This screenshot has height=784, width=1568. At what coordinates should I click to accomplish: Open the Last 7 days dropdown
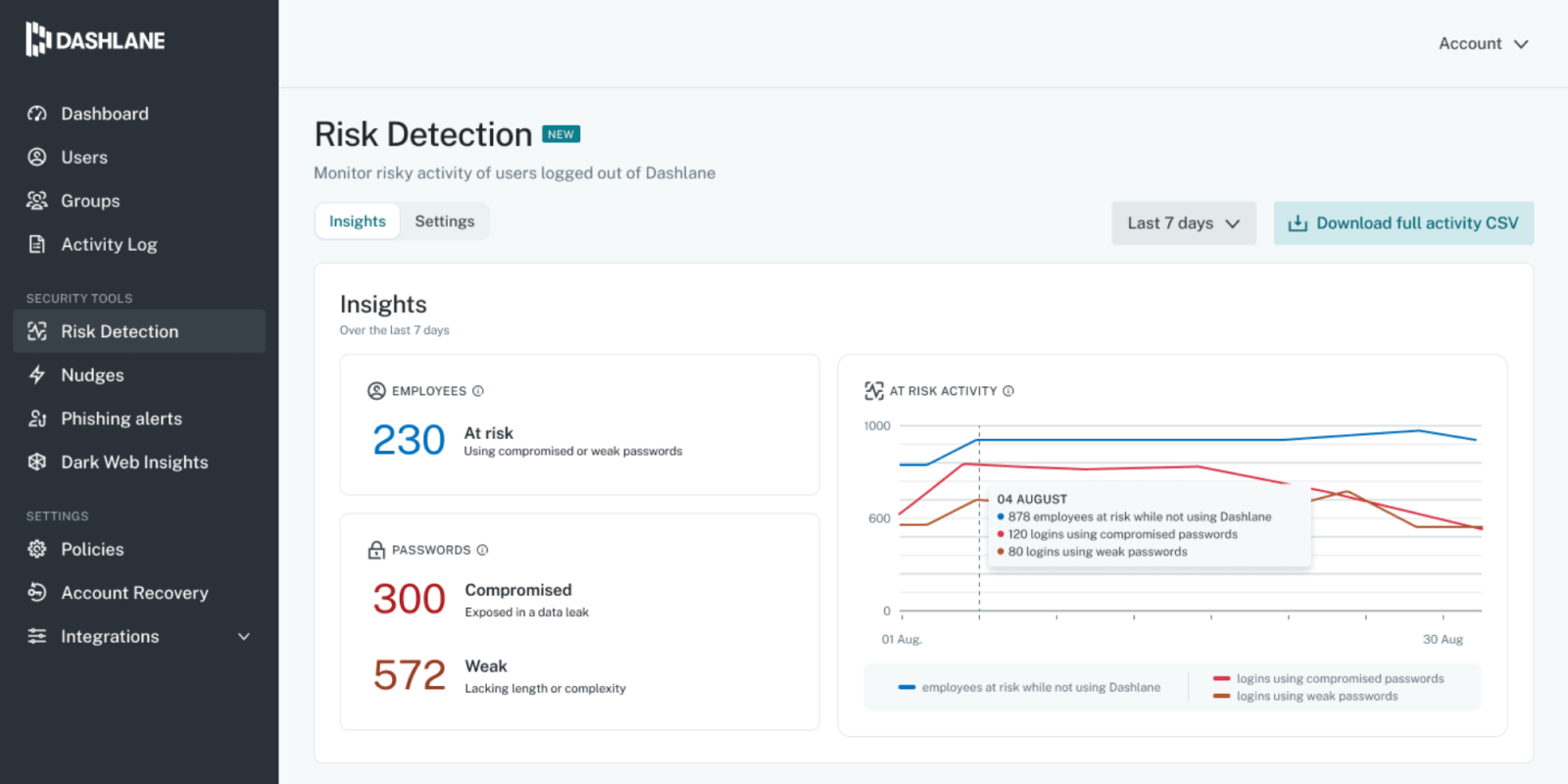click(1183, 223)
